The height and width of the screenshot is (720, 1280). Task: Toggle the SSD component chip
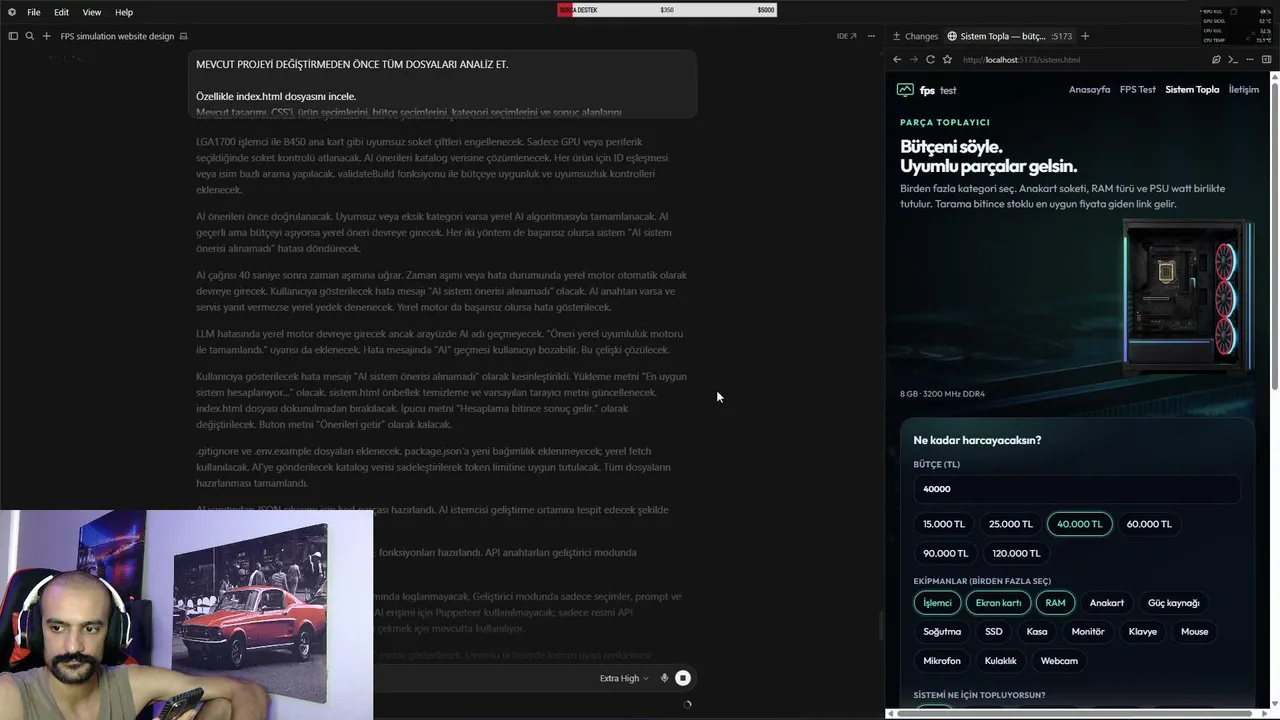[993, 632]
